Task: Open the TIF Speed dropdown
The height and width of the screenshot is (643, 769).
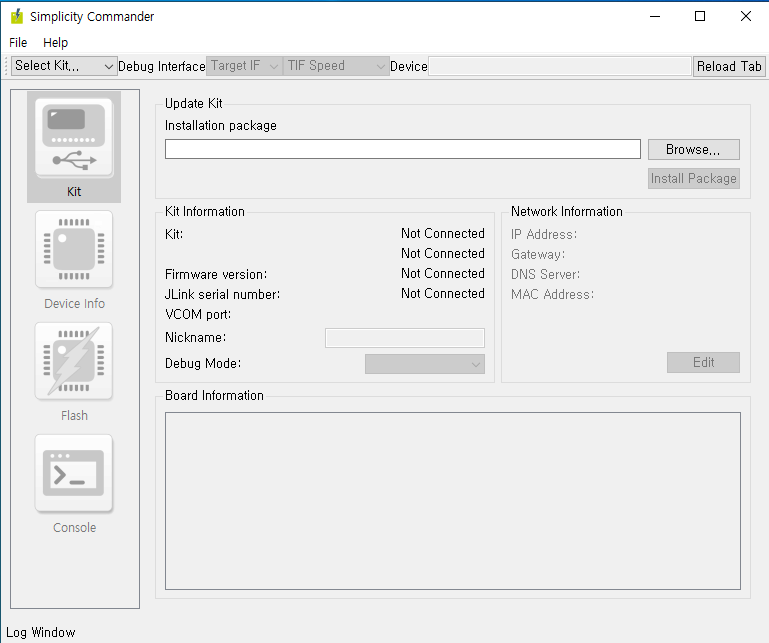Action: point(335,66)
